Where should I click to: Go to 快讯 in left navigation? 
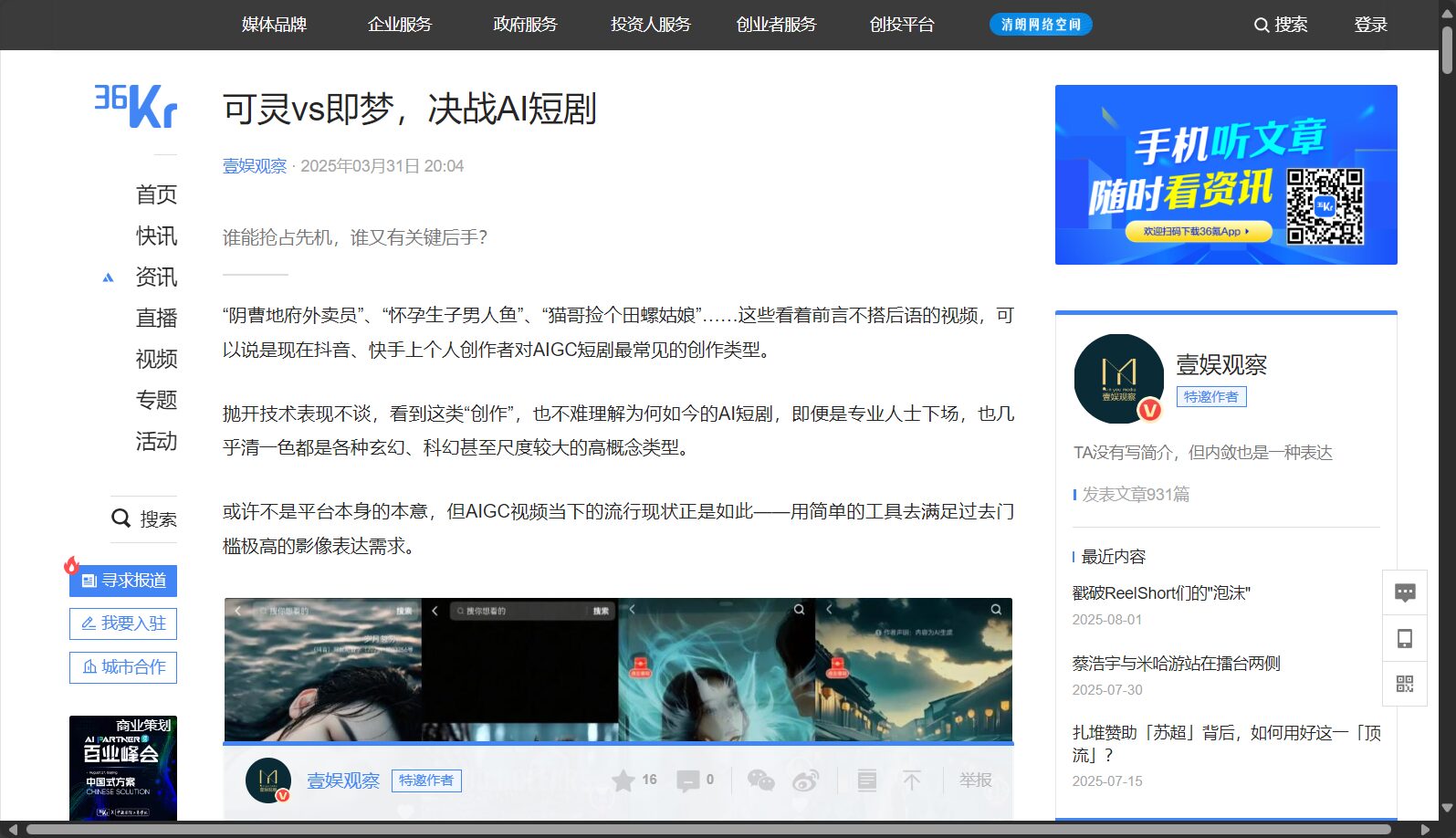[156, 236]
